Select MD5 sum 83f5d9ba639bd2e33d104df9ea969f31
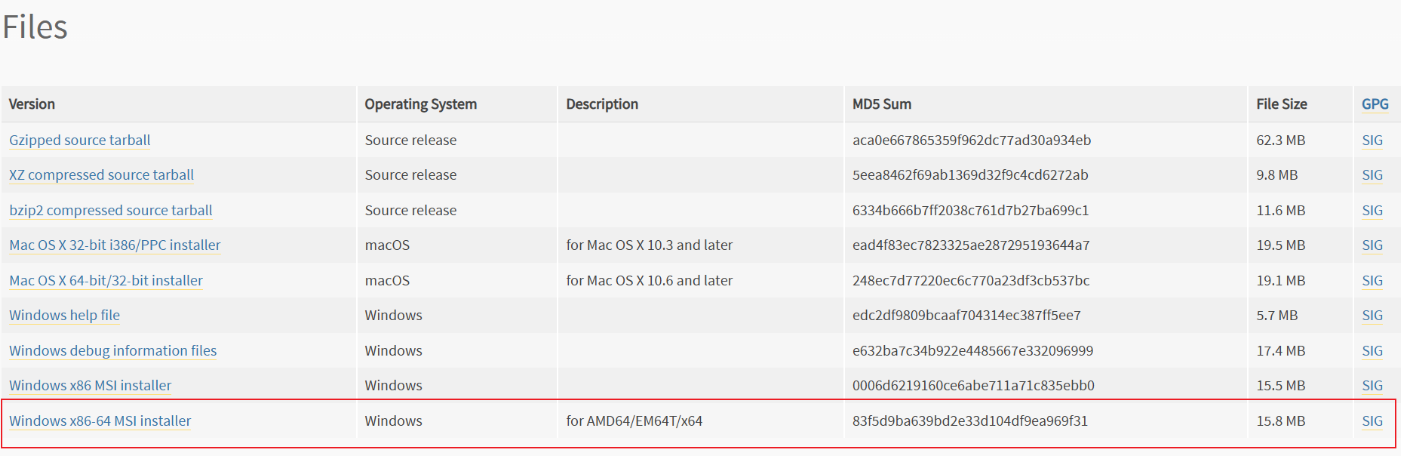Viewport: 1401px width, 456px height. pos(970,421)
